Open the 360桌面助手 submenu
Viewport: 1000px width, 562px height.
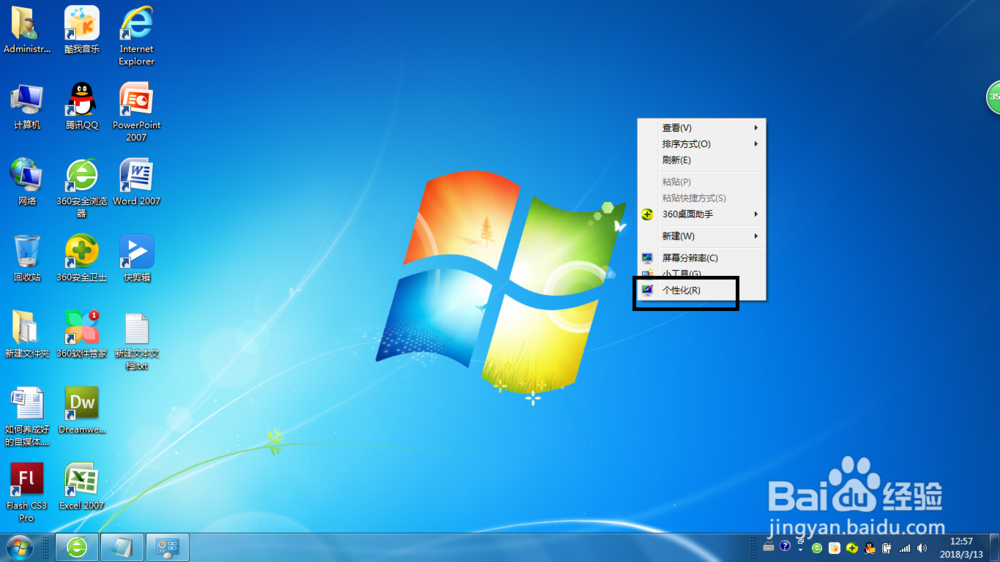[702, 214]
